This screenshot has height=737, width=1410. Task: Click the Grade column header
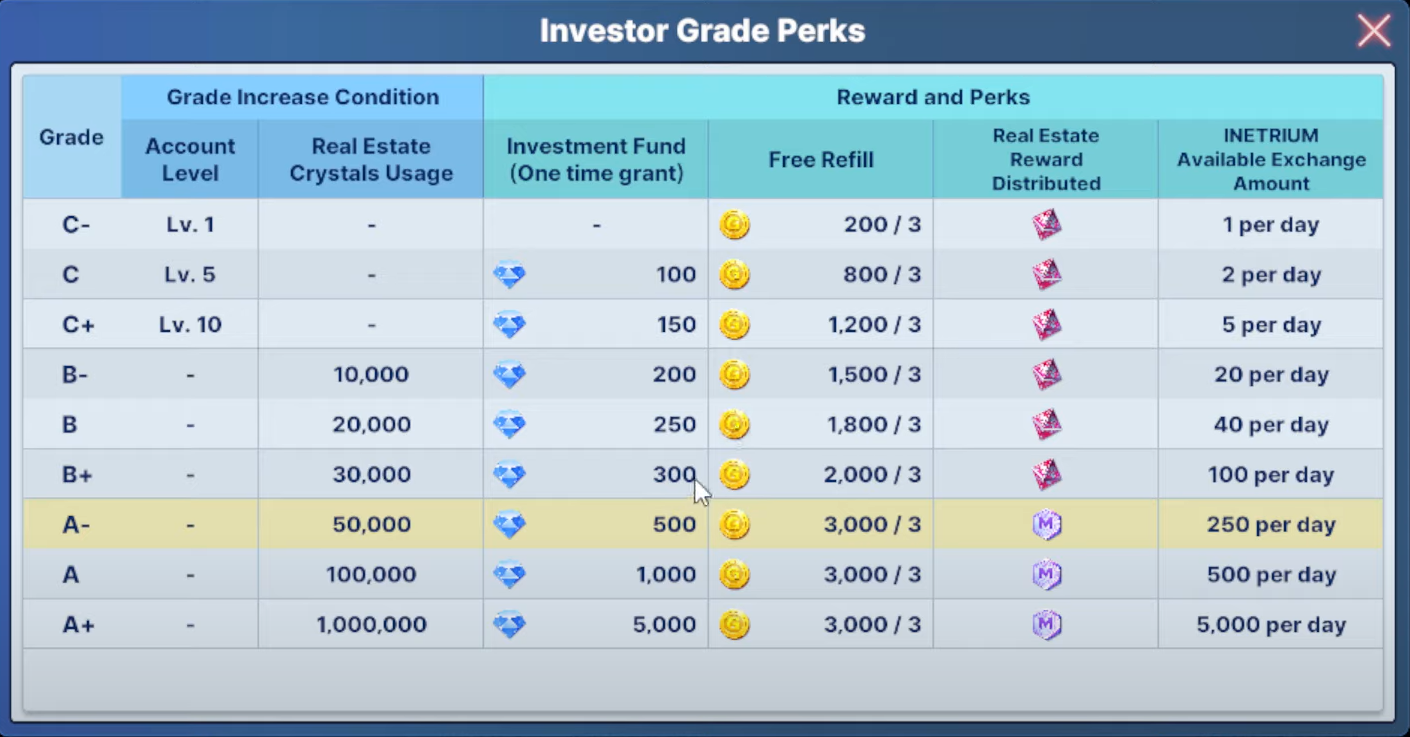72,137
